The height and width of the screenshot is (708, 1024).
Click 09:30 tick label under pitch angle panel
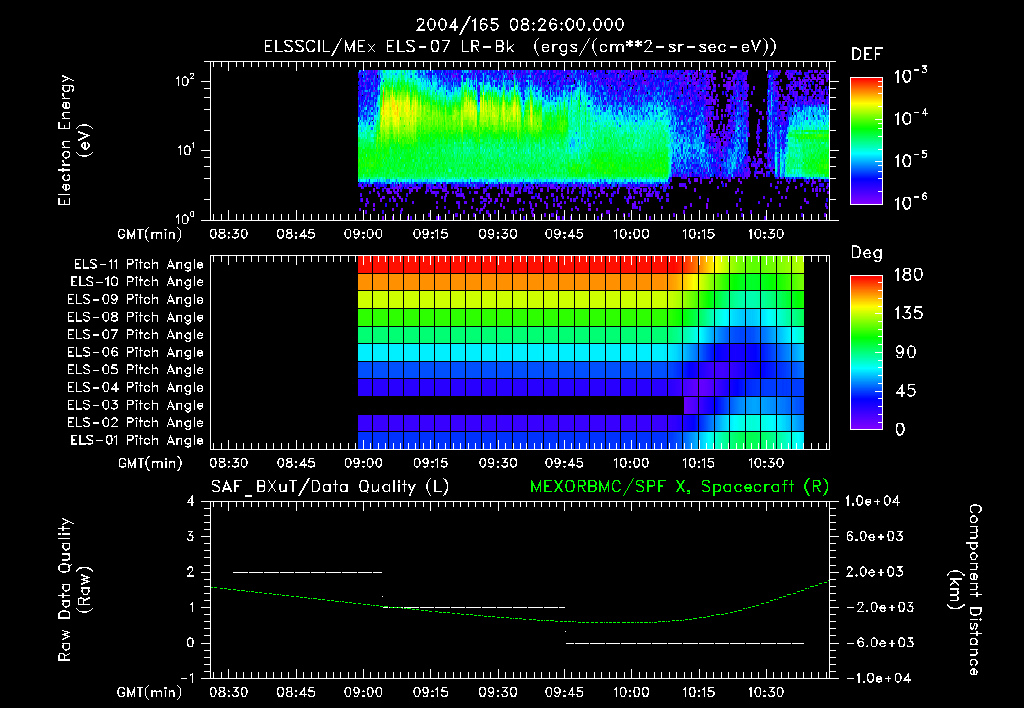coord(498,463)
